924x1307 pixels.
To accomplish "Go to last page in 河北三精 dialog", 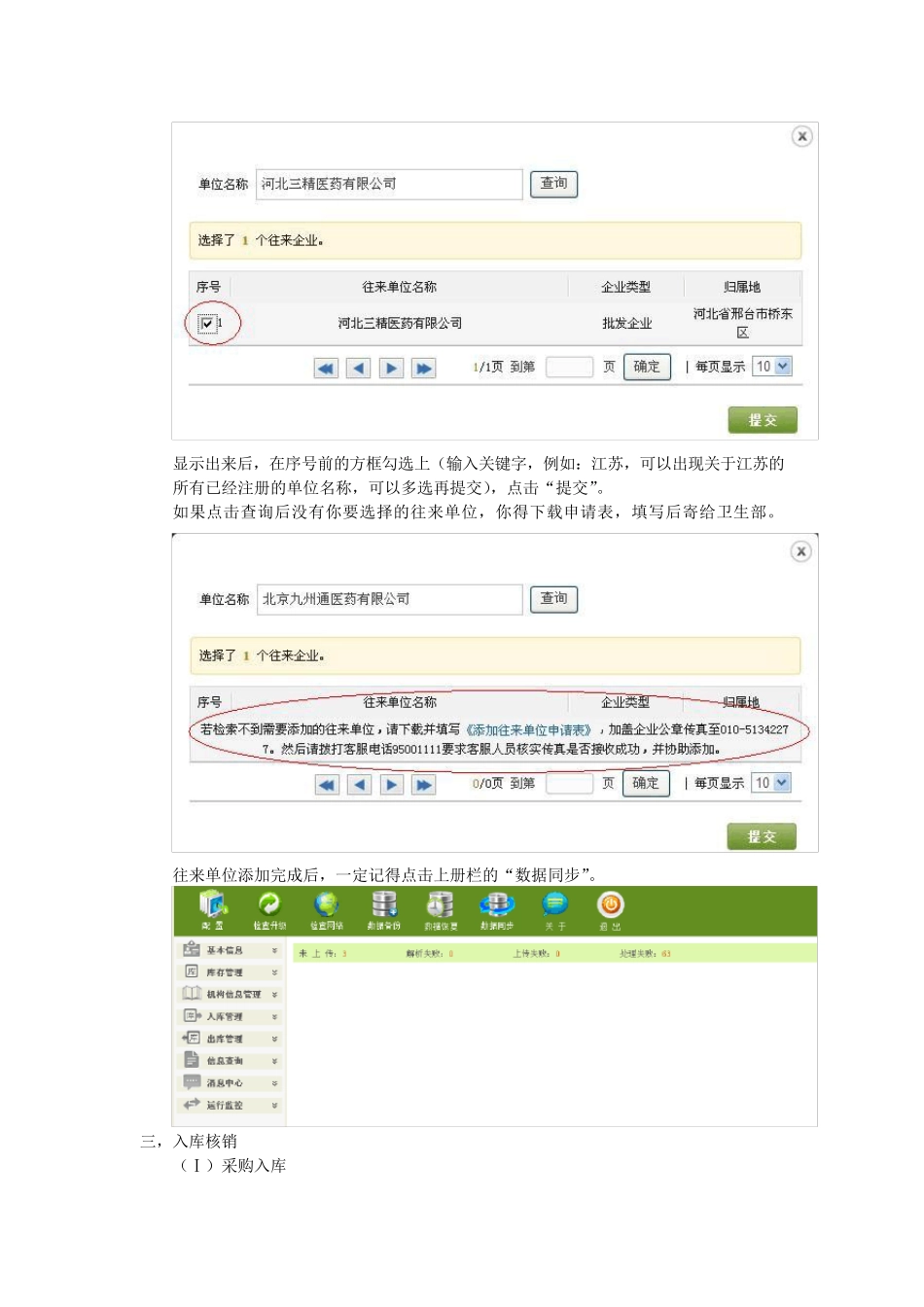I will (424, 369).
